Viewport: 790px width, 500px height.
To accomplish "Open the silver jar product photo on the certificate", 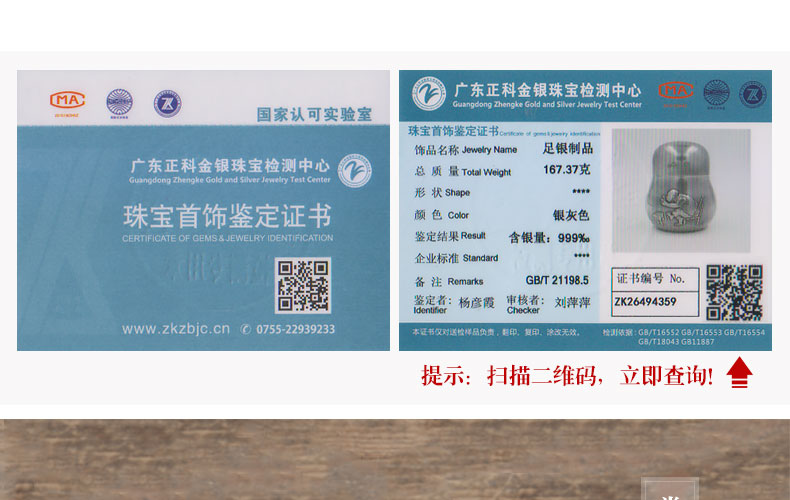I will tap(681, 191).
